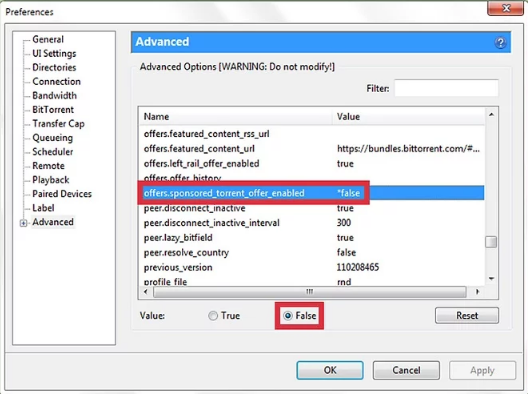Click the list's scroll down arrow
The width and height of the screenshot is (528, 394).
coord(491,278)
